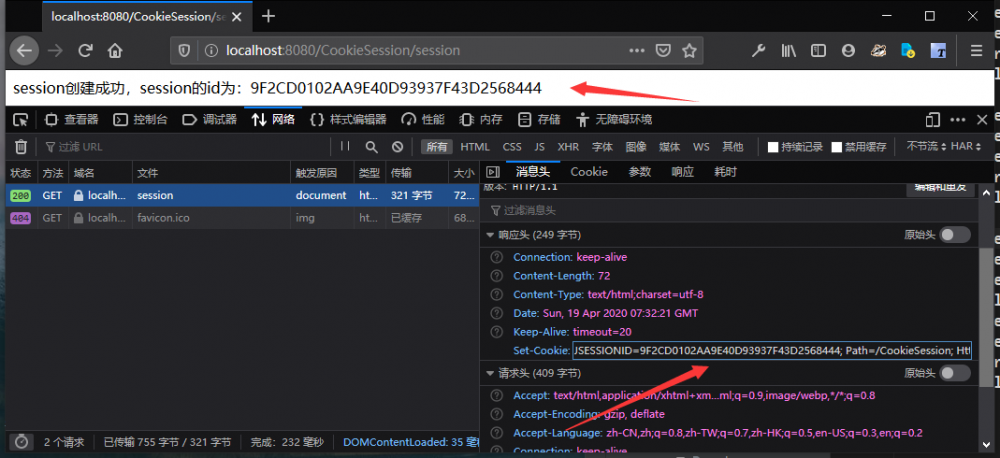Open page actions three-dot menu in address bar
The image size is (1000, 458).
637,50
